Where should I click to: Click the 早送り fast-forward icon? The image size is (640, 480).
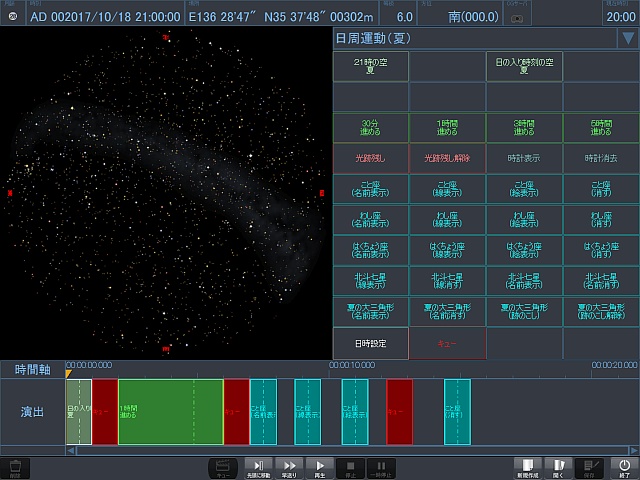point(289,467)
